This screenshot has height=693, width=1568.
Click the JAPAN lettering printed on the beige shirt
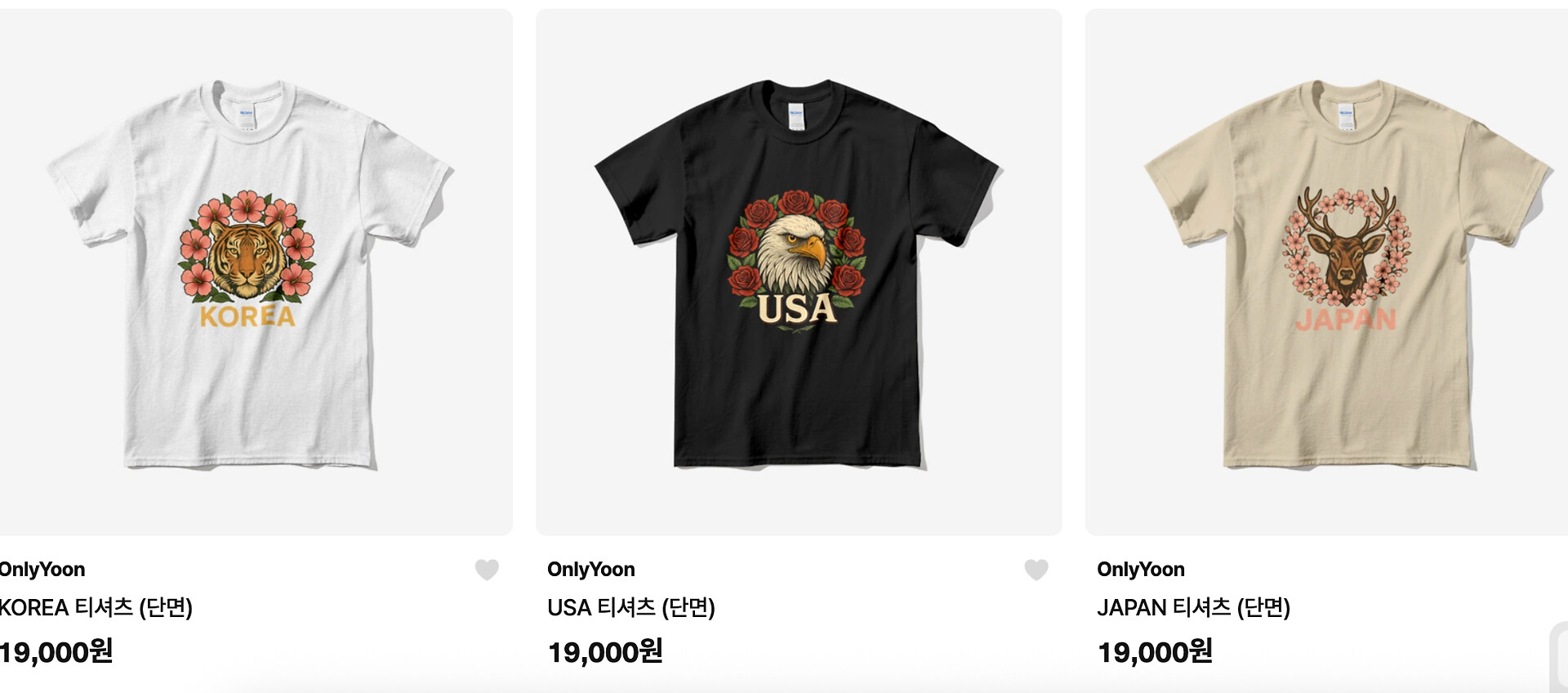coord(1346,320)
